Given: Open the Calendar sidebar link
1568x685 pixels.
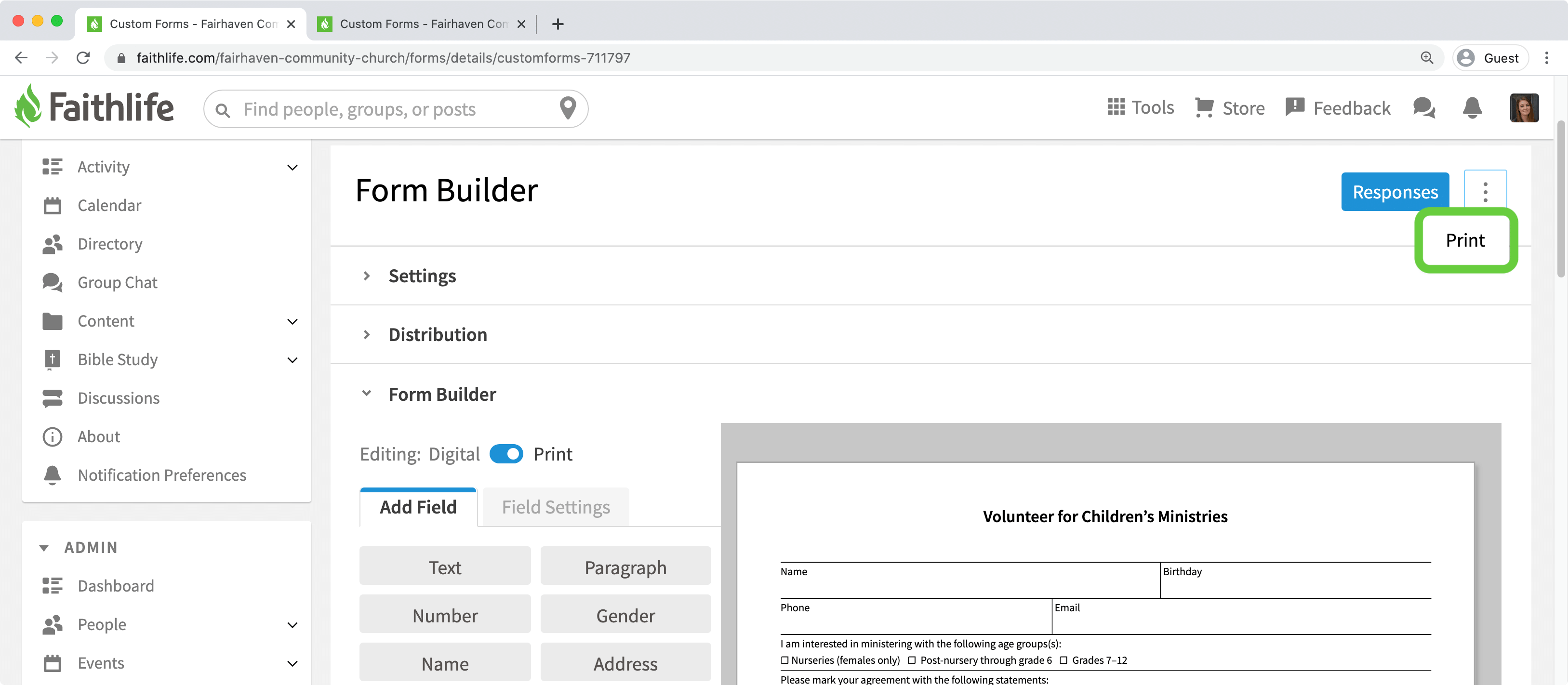Looking at the screenshot, I should click(x=109, y=206).
